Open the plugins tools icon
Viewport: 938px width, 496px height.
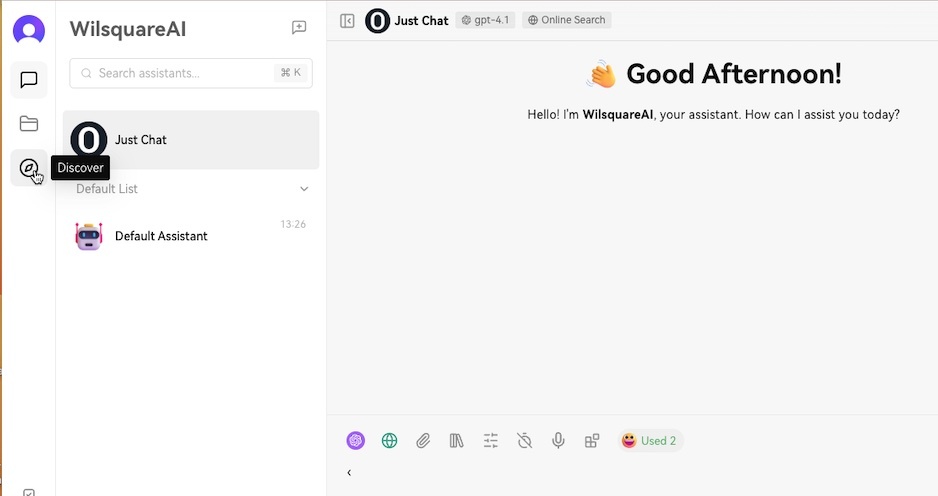pyautogui.click(x=592, y=441)
